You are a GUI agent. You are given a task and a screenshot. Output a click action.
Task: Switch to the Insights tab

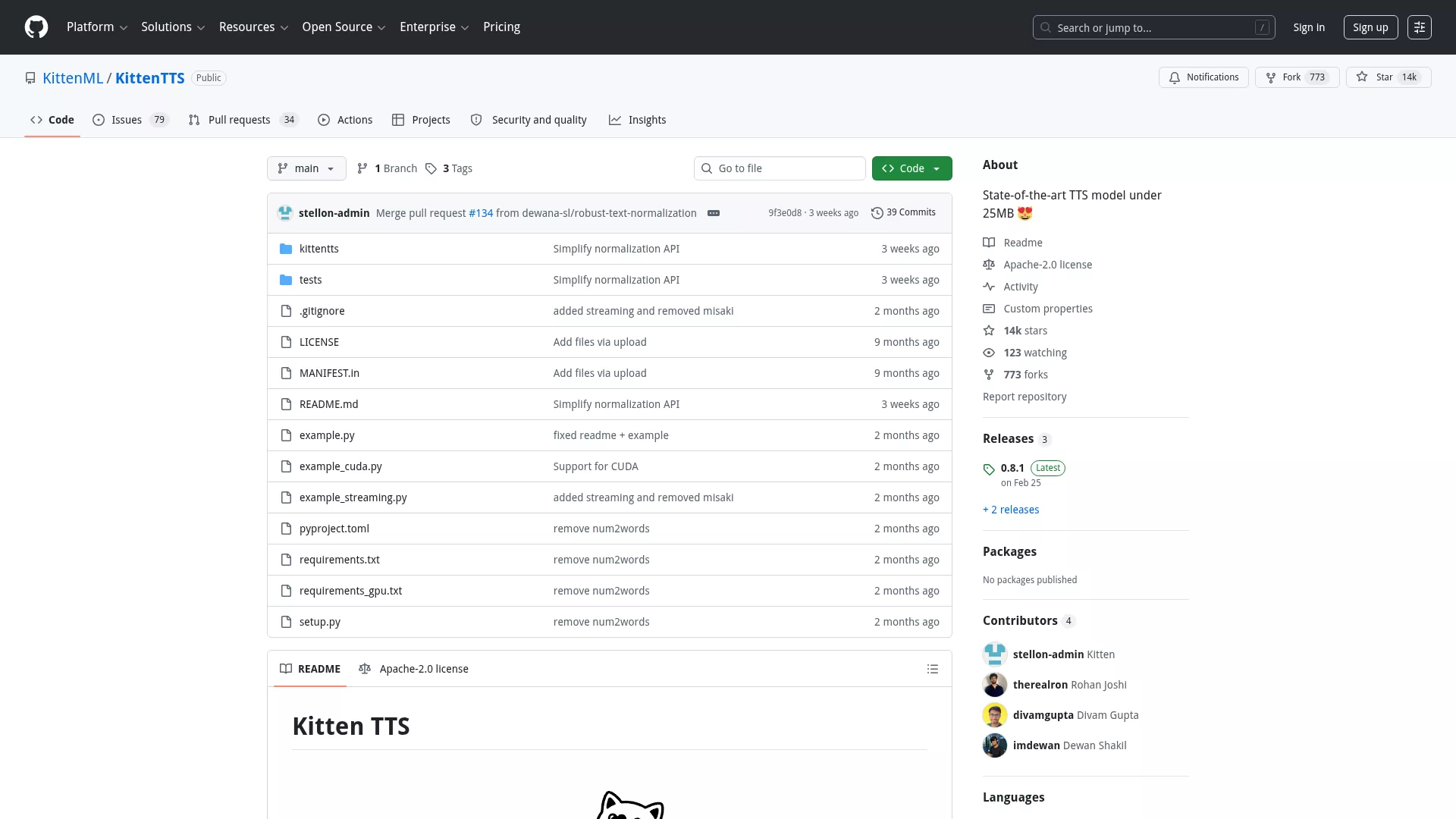click(637, 120)
